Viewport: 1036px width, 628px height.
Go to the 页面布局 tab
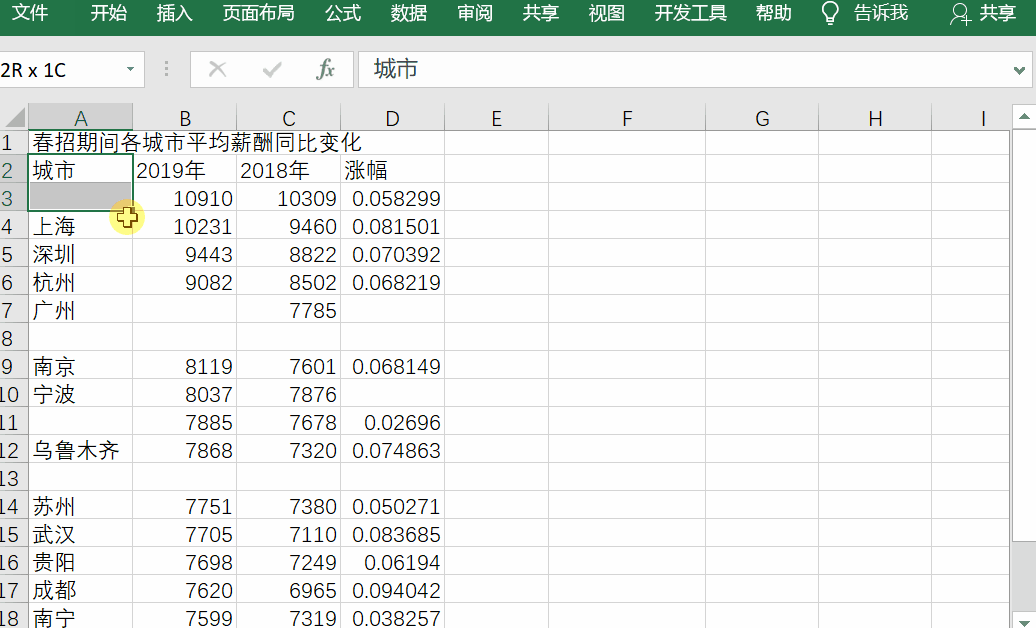click(x=258, y=13)
